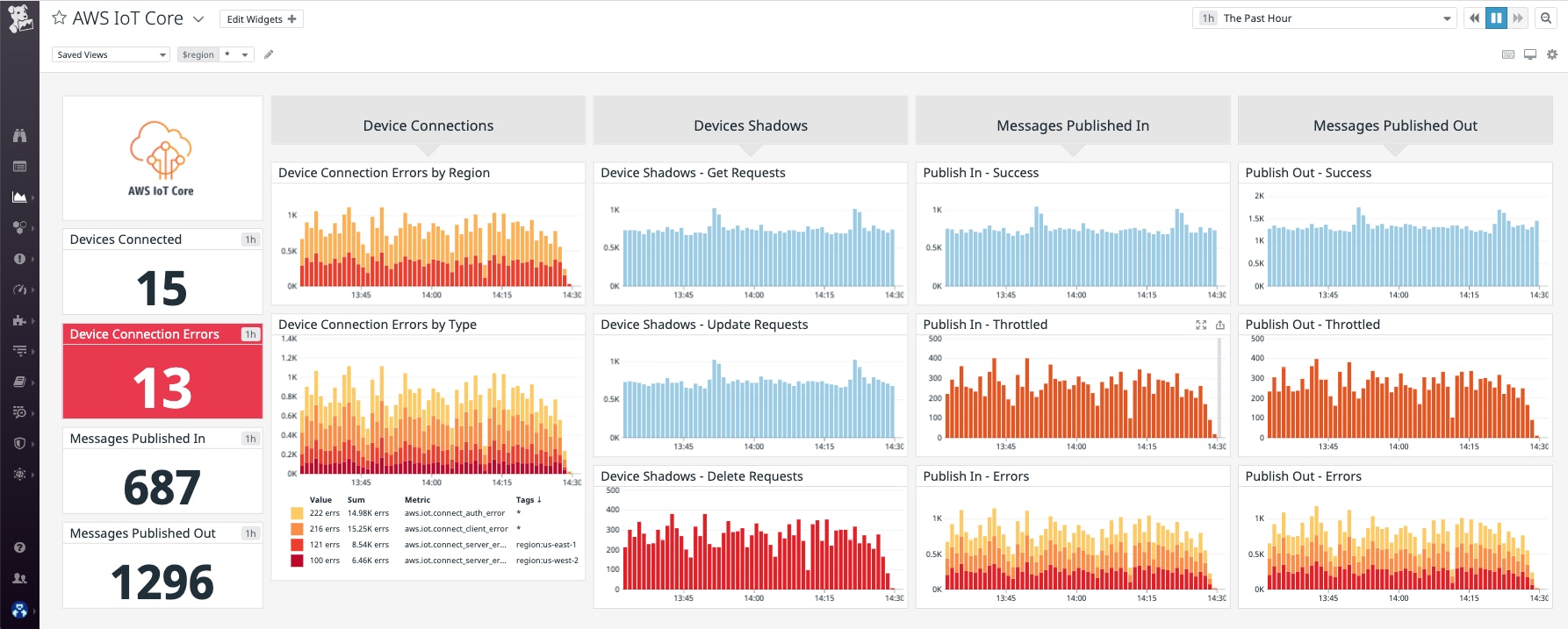Open keyboard shortcuts icon
This screenshot has width=1568, height=629.
(1508, 54)
